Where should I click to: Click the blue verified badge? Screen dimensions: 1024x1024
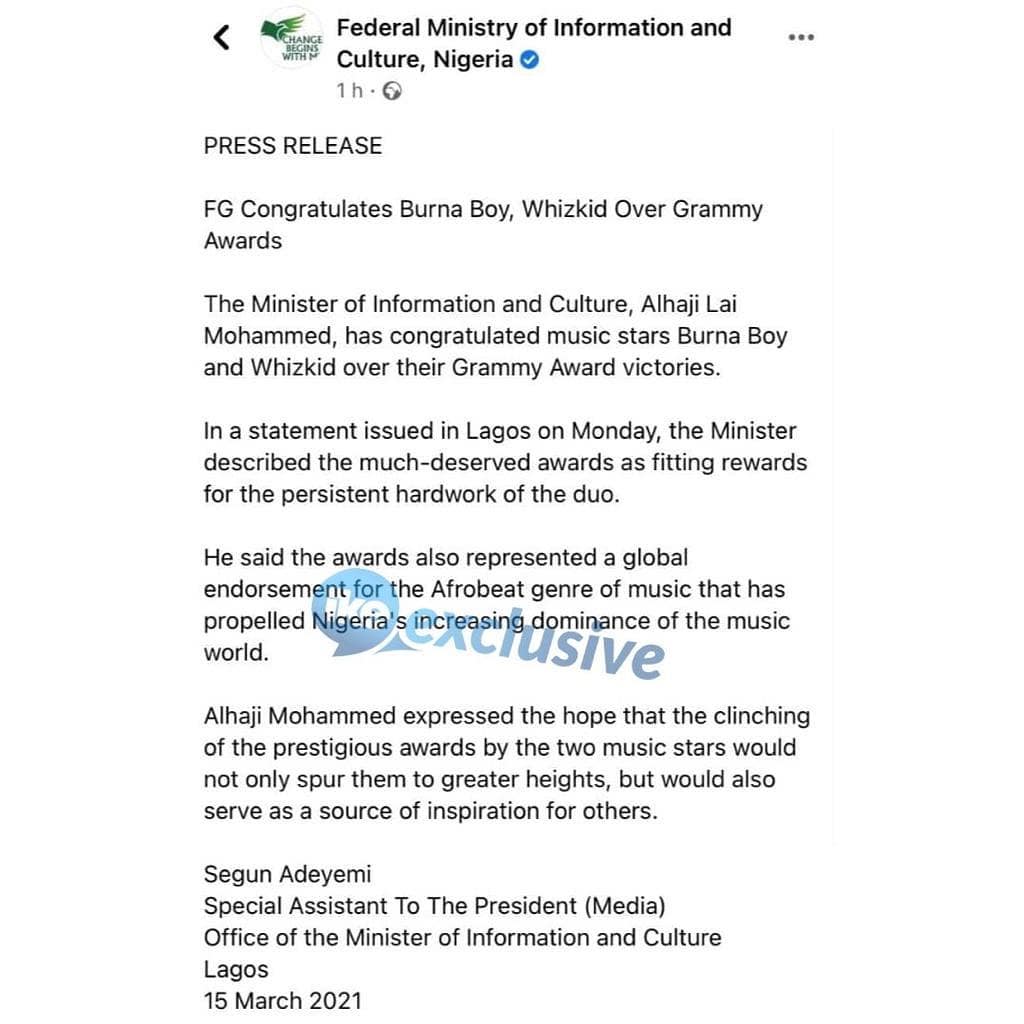click(530, 60)
